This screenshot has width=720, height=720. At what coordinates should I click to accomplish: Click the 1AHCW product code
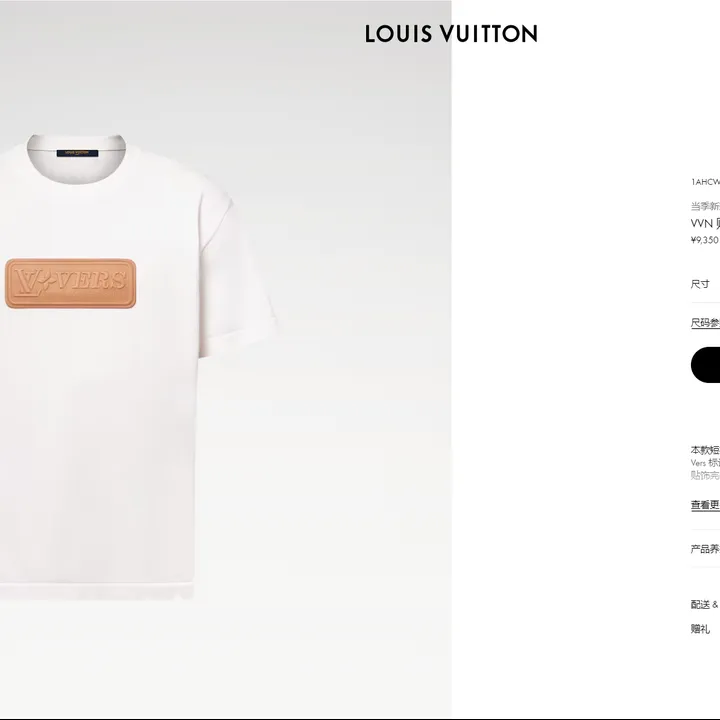tap(705, 182)
